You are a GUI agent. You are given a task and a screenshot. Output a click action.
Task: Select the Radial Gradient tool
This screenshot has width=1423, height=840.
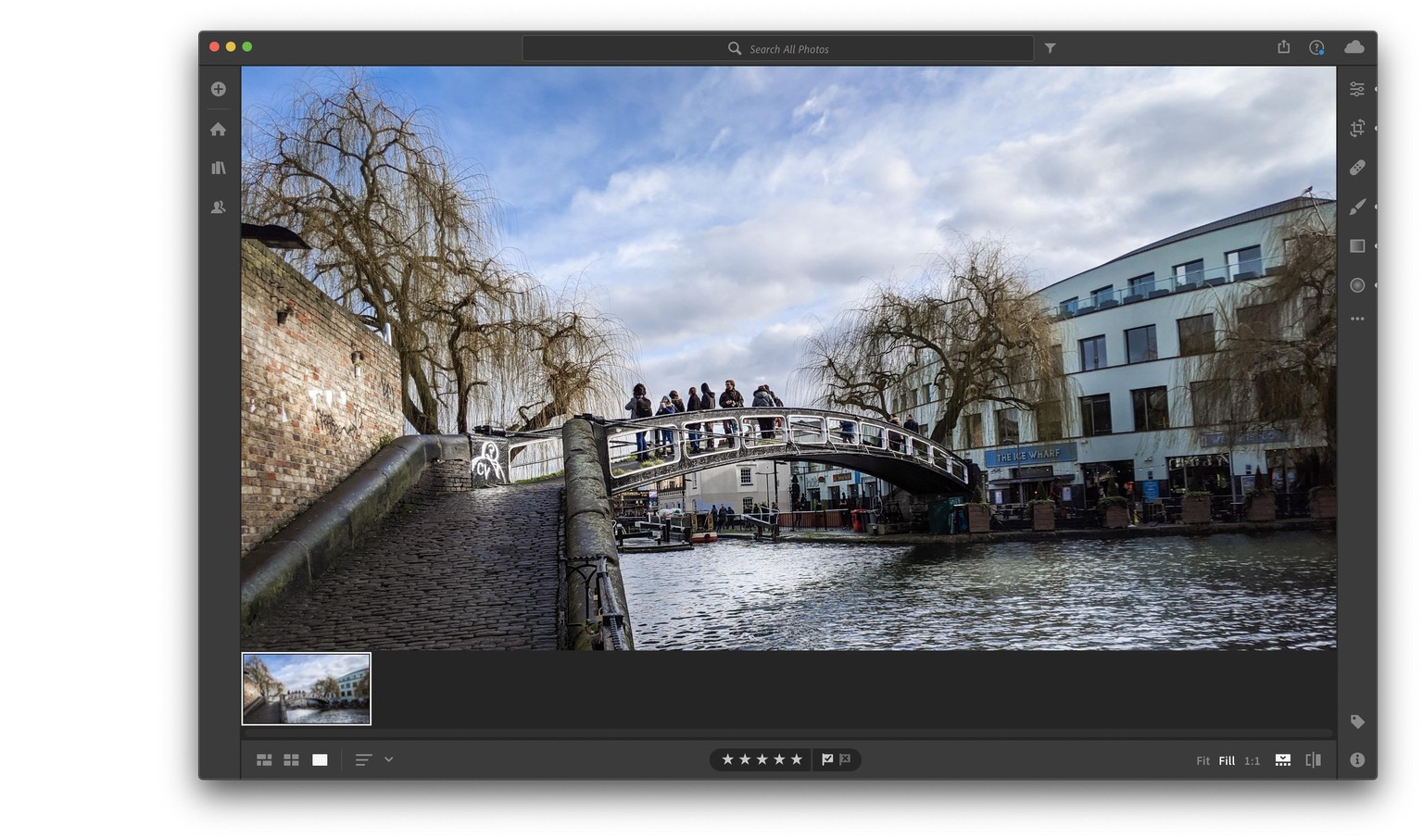coord(1357,285)
